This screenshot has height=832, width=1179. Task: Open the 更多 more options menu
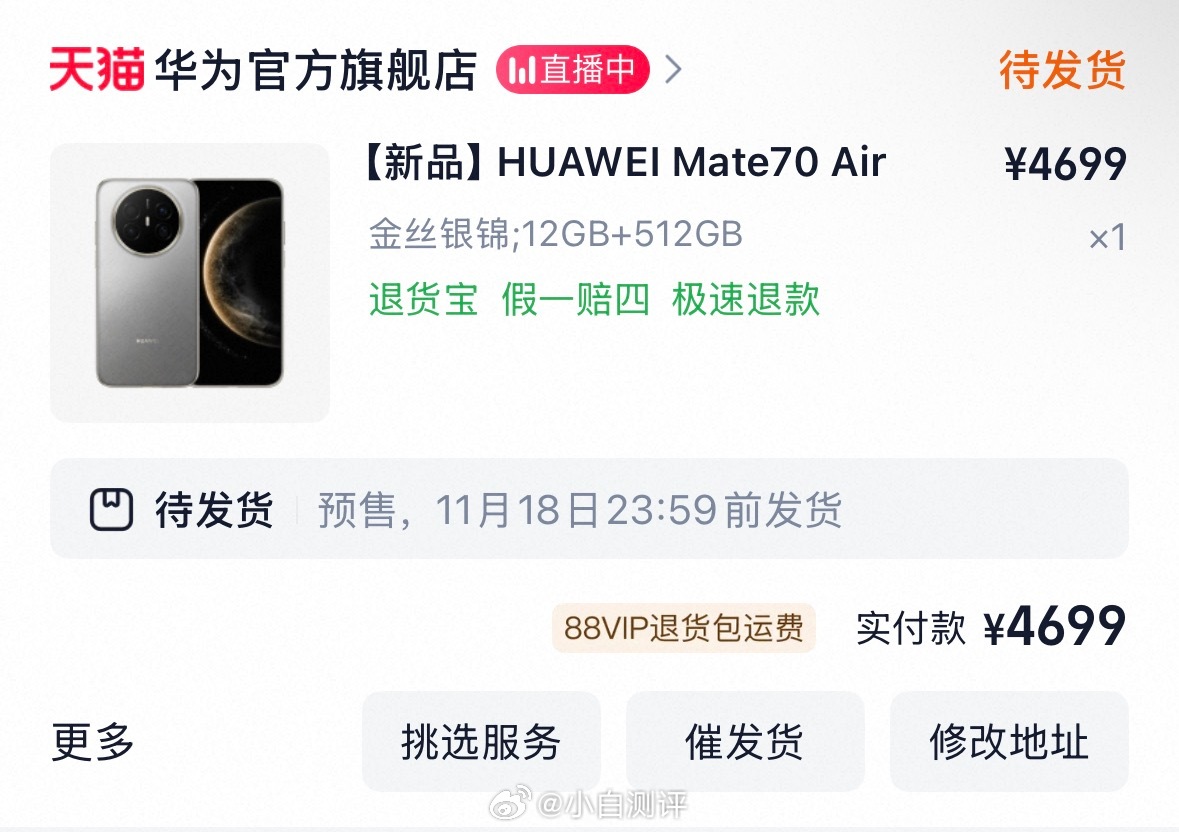tap(92, 741)
